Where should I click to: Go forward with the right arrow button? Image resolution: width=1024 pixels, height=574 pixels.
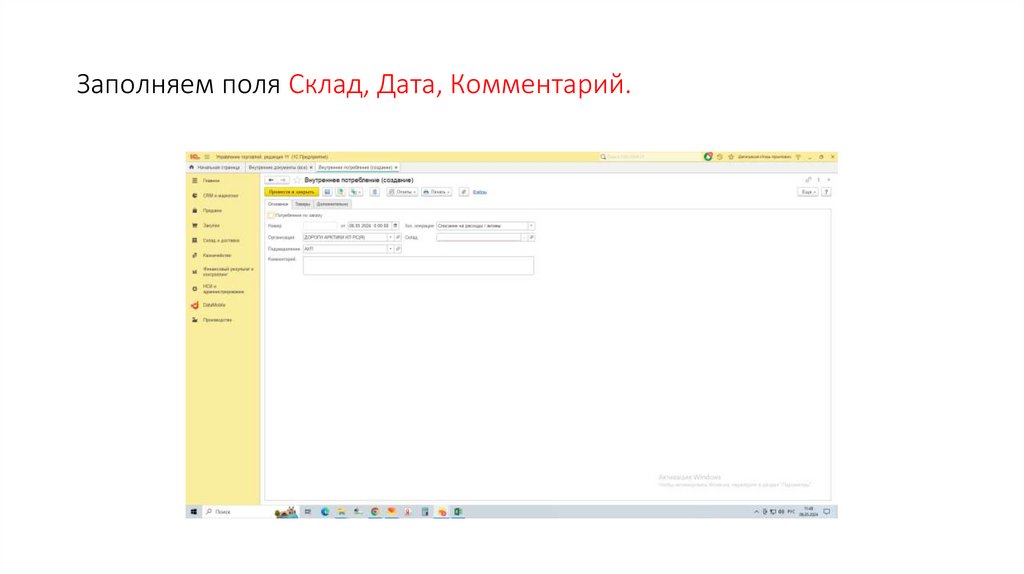(x=283, y=180)
